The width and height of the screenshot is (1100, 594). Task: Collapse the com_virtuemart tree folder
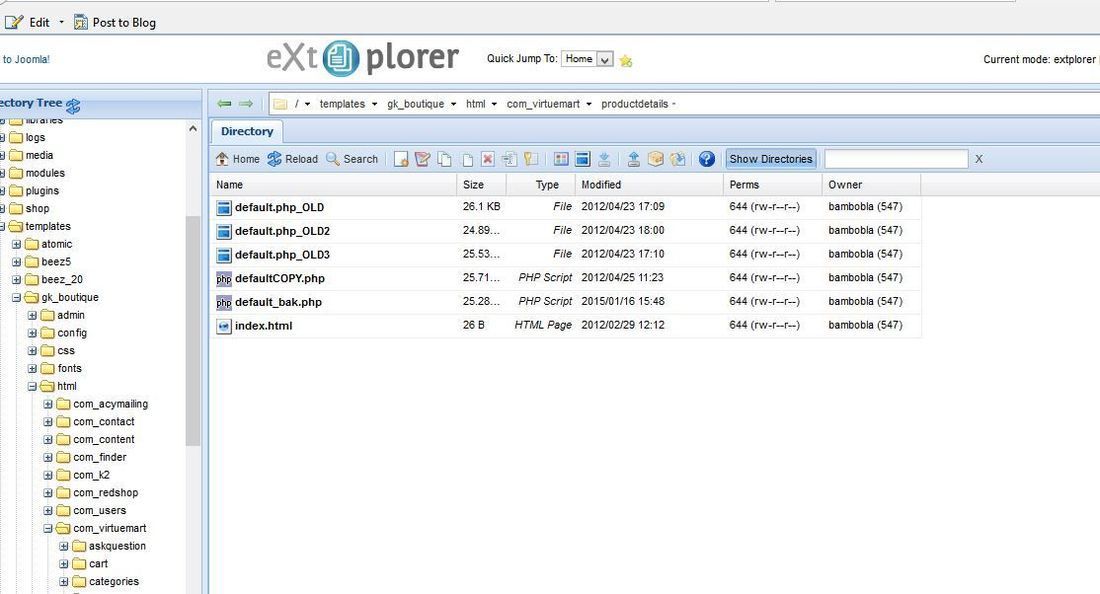coord(48,529)
